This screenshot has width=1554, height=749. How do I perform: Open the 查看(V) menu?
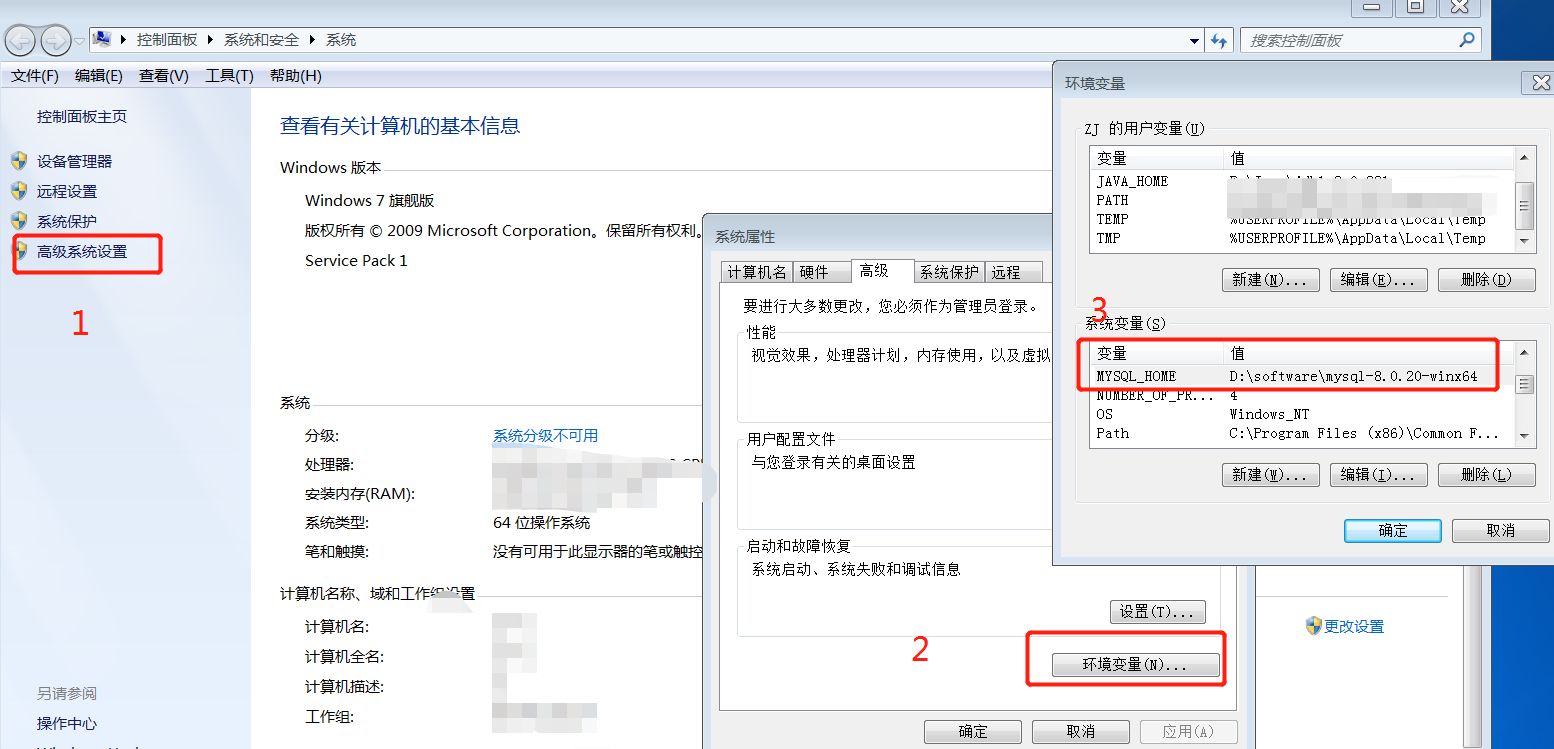pyautogui.click(x=164, y=76)
